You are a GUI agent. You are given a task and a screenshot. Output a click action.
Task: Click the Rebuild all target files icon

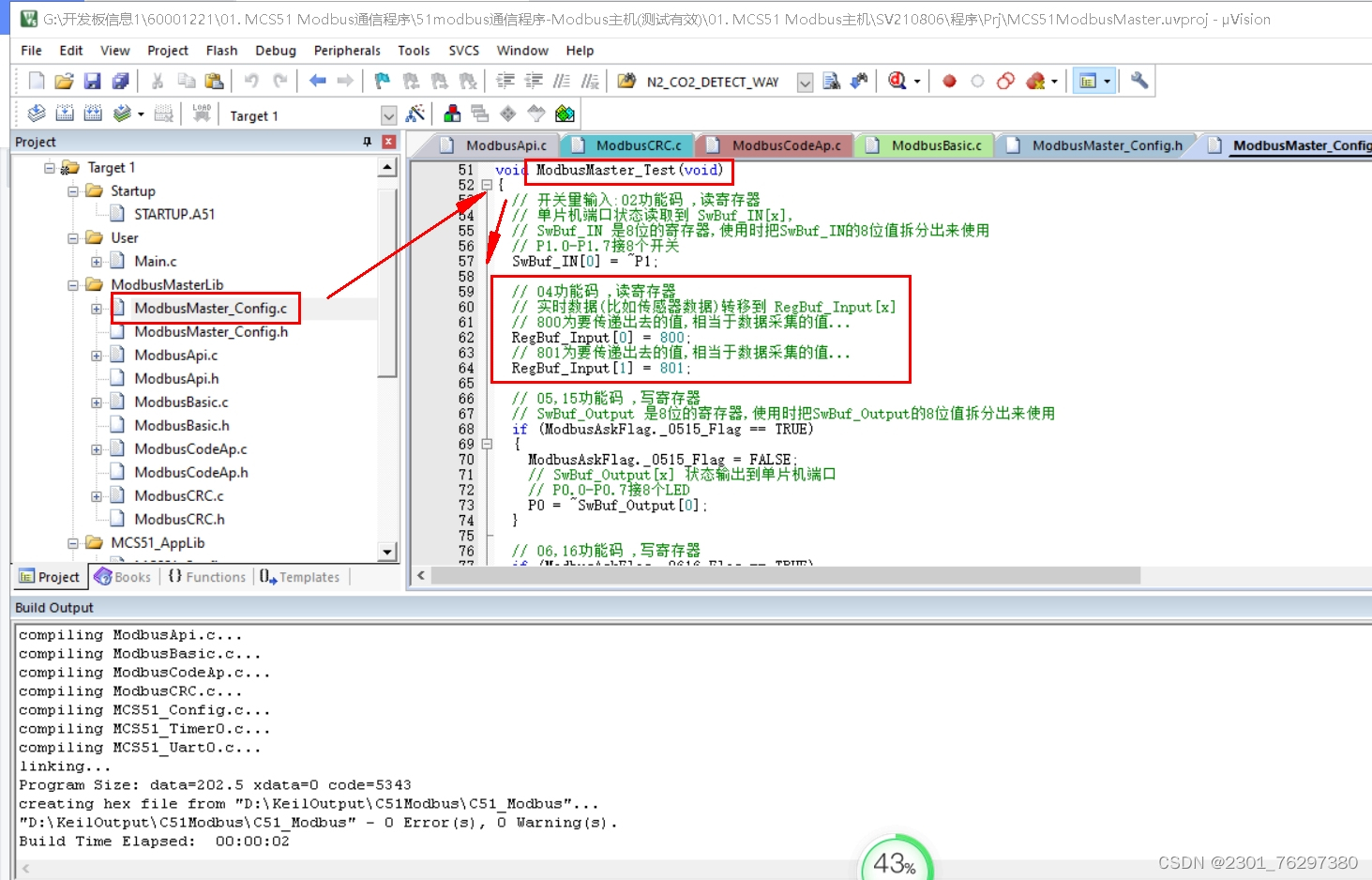tap(93, 114)
